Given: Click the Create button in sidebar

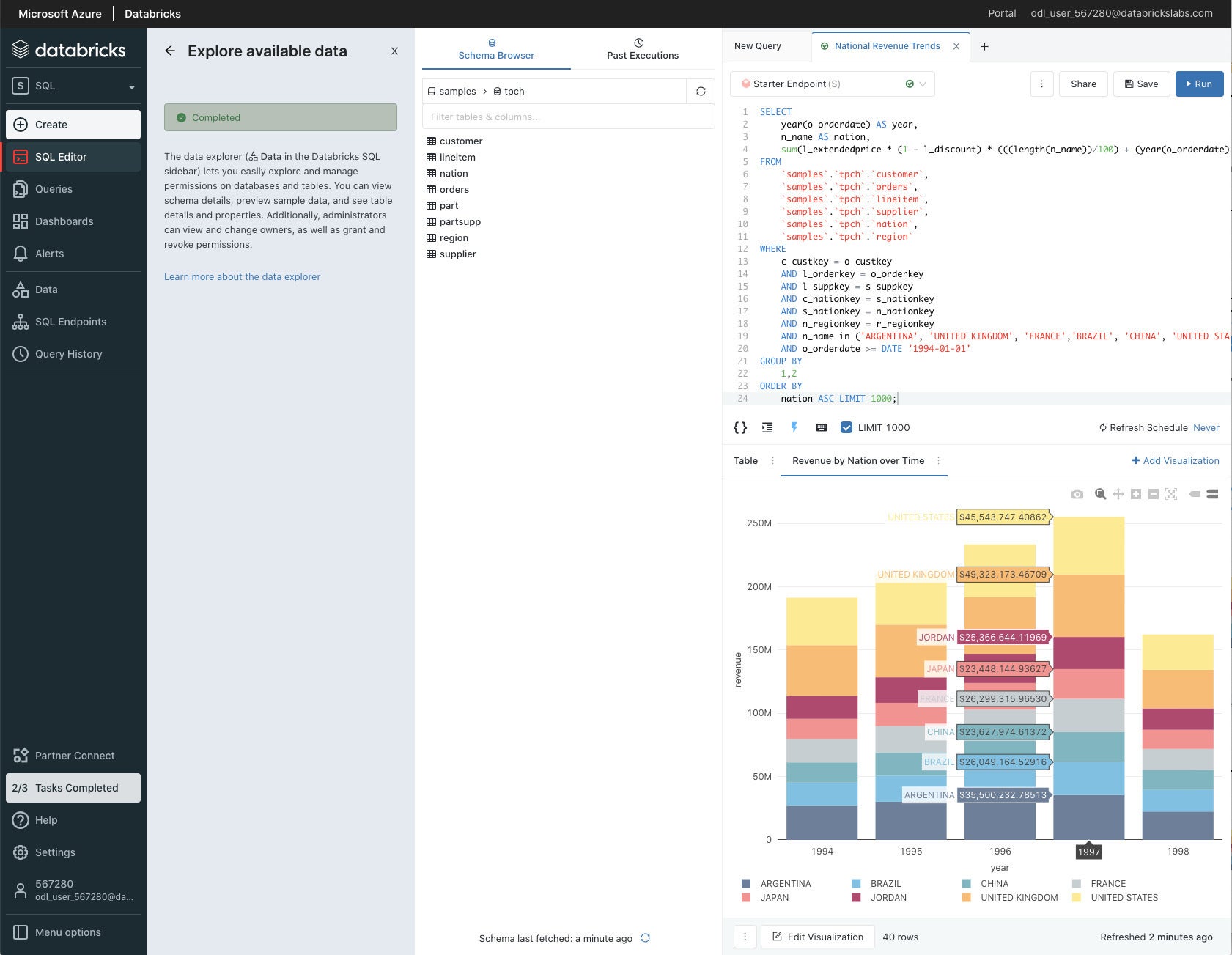Looking at the screenshot, I should [73, 125].
